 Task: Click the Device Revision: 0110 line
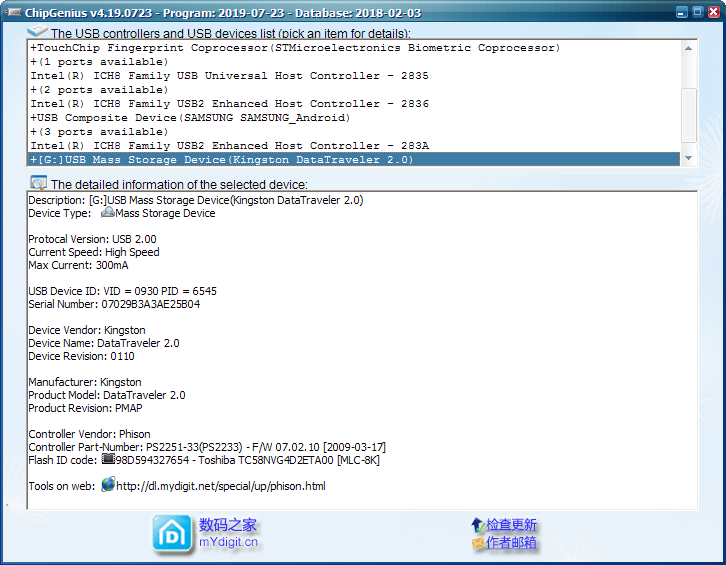click(81, 356)
